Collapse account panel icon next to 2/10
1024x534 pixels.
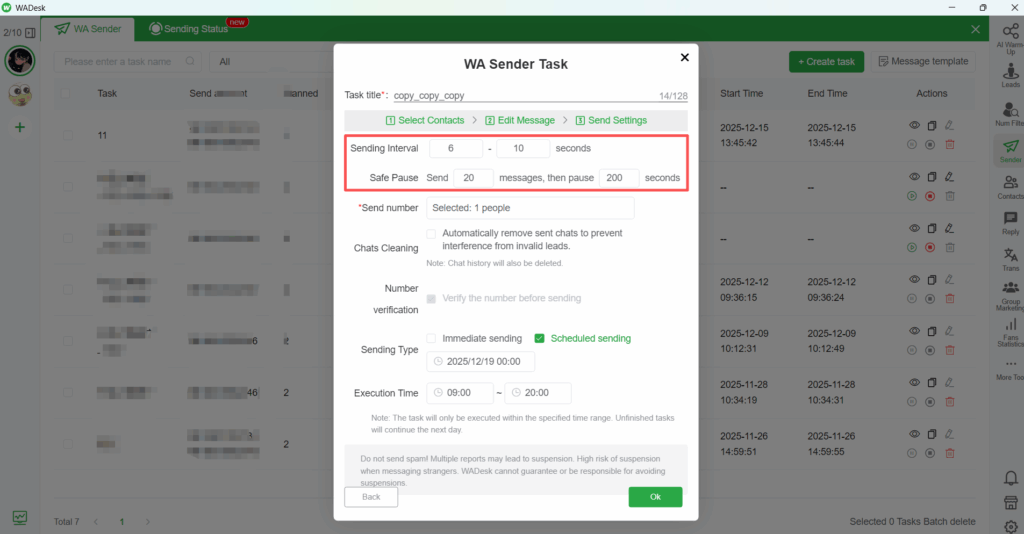[x=30, y=32]
